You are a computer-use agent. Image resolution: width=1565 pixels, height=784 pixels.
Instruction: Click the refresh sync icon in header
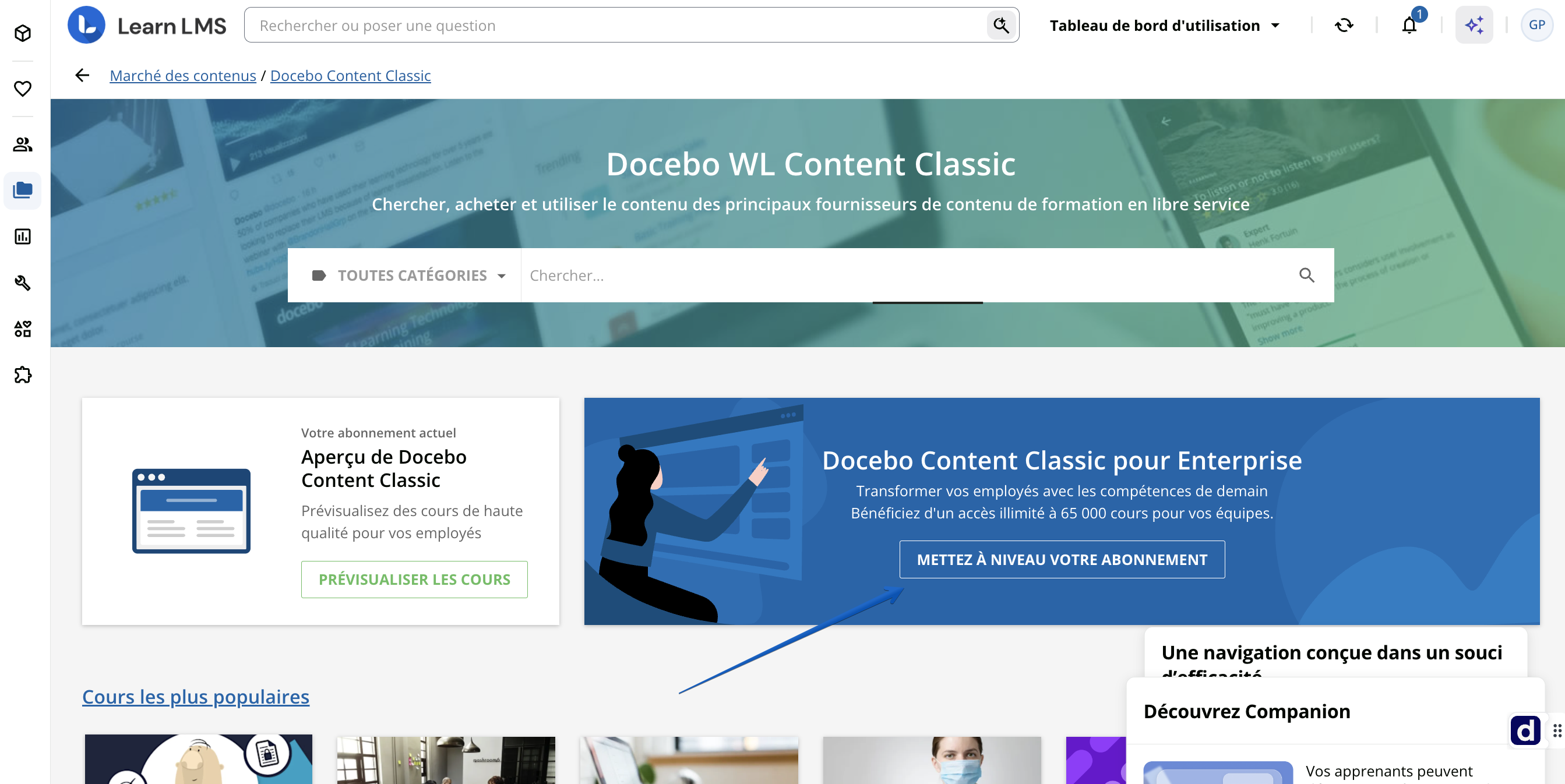[x=1344, y=25]
